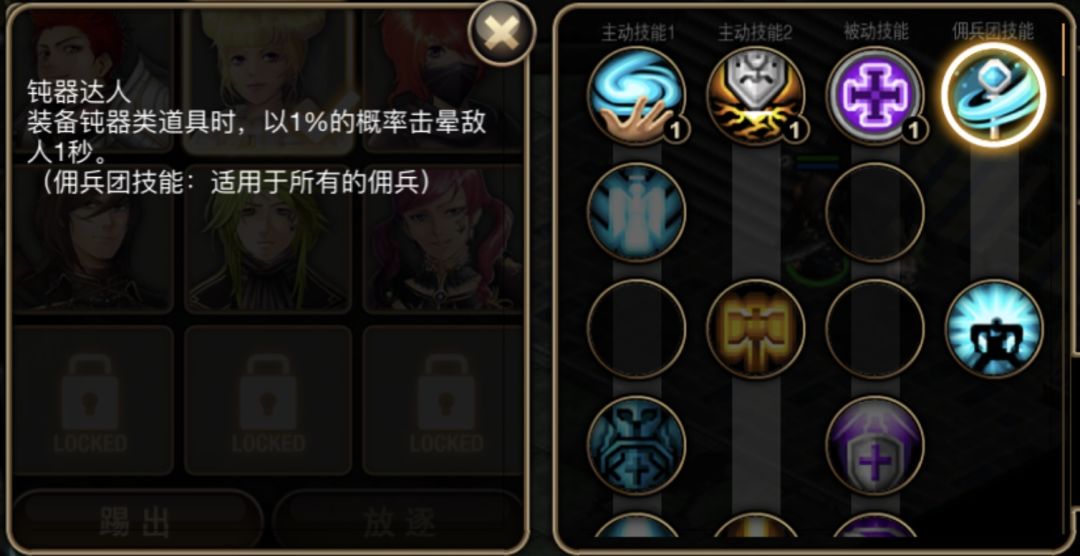Click the empty 主动技能1 slot in third row

(x=636, y=329)
